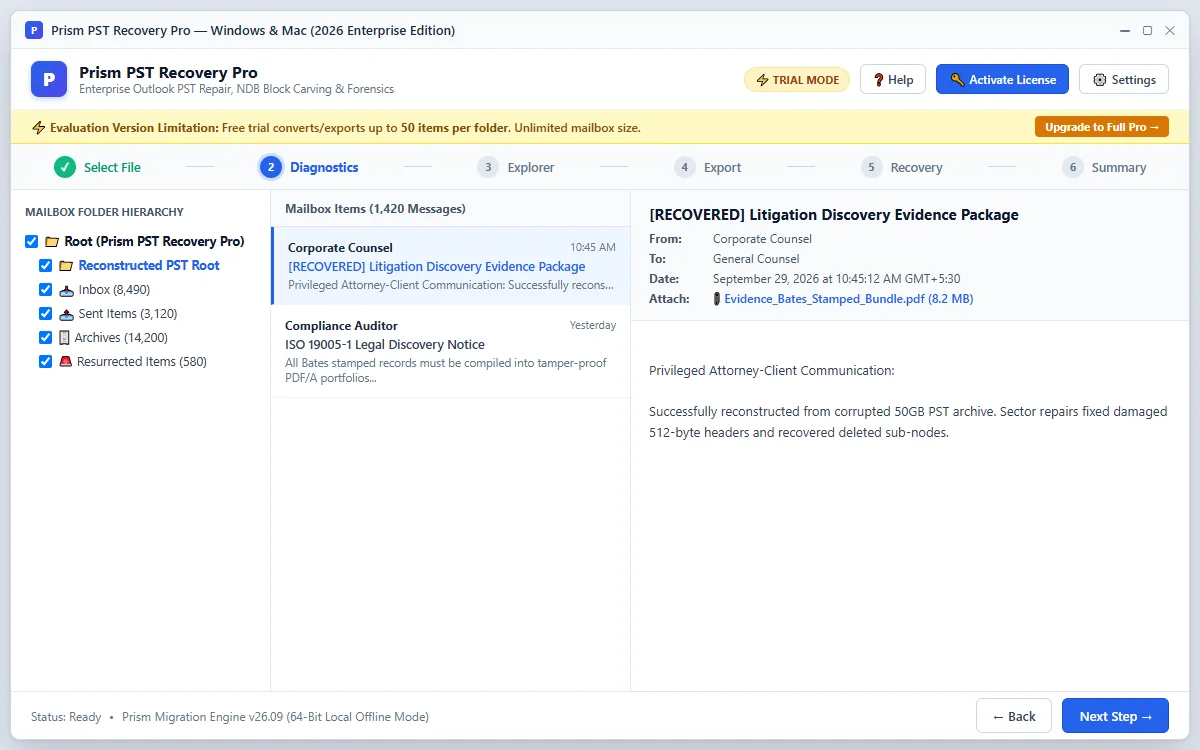Click the Root folder icon
Image resolution: width=1200 pixels, height=750 pixels.
pyautogui.click(x=52, y=242)
